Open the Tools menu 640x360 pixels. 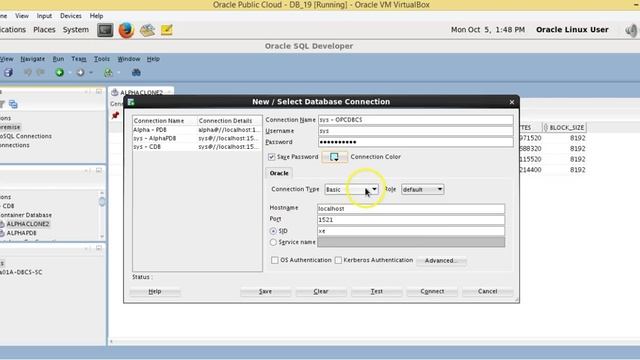102,59
